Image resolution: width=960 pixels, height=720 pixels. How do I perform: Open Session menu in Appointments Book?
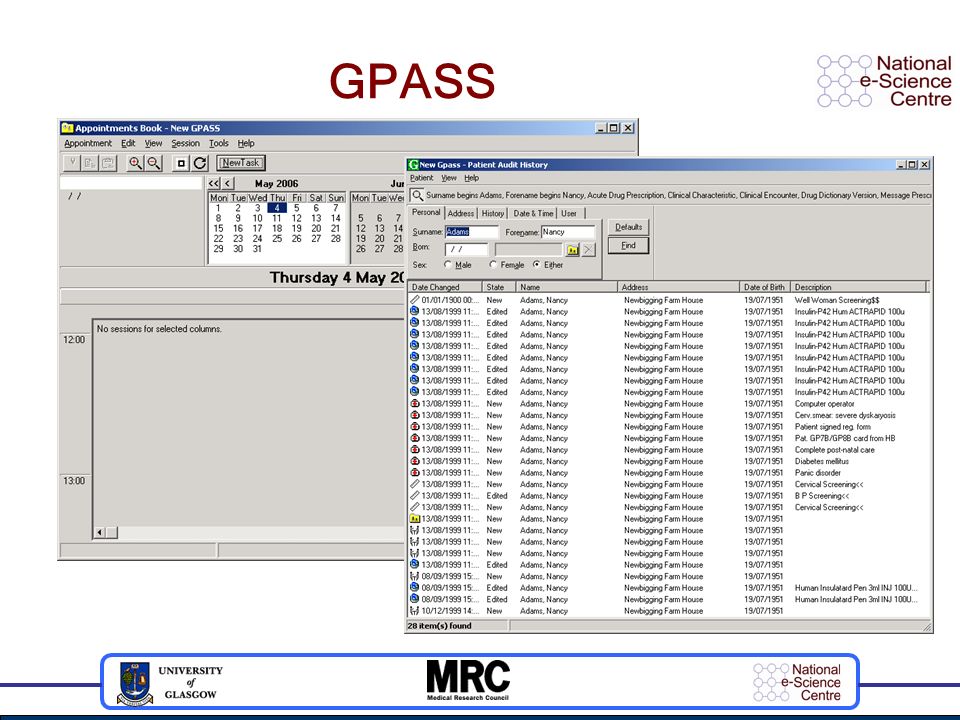[186, 143]
